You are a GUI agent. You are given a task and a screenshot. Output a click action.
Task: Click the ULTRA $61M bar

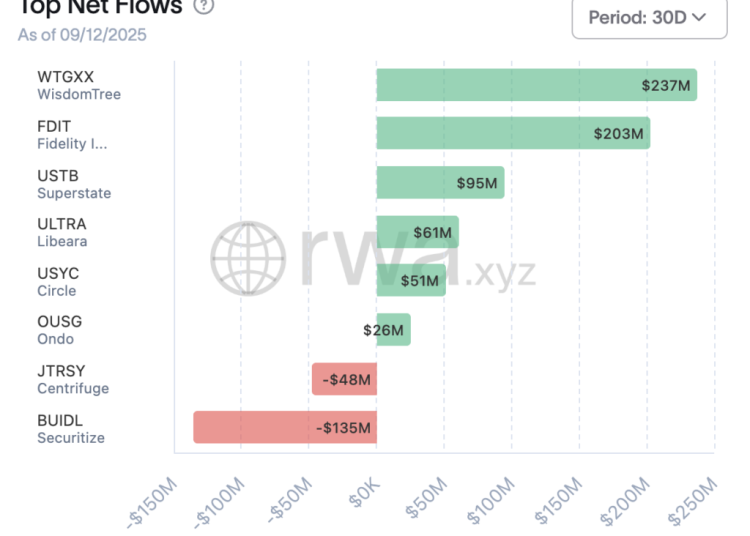pos(417,232)
